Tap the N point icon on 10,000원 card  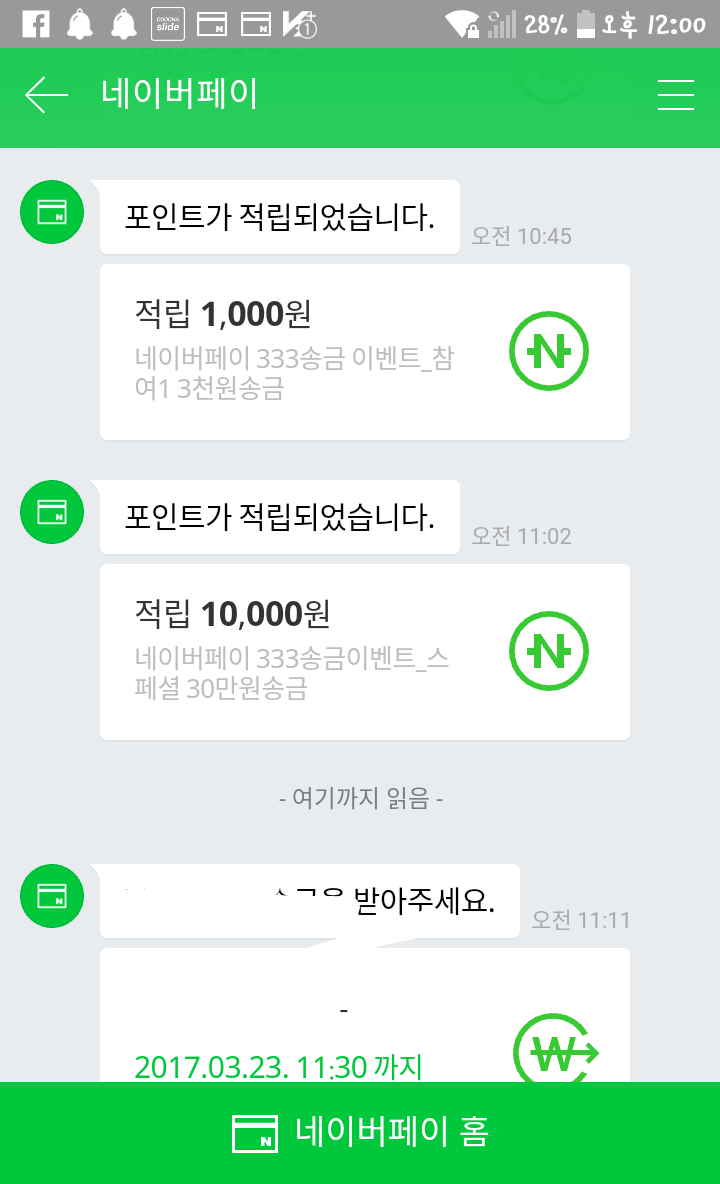pyautogui.click(x=549, y=652)
